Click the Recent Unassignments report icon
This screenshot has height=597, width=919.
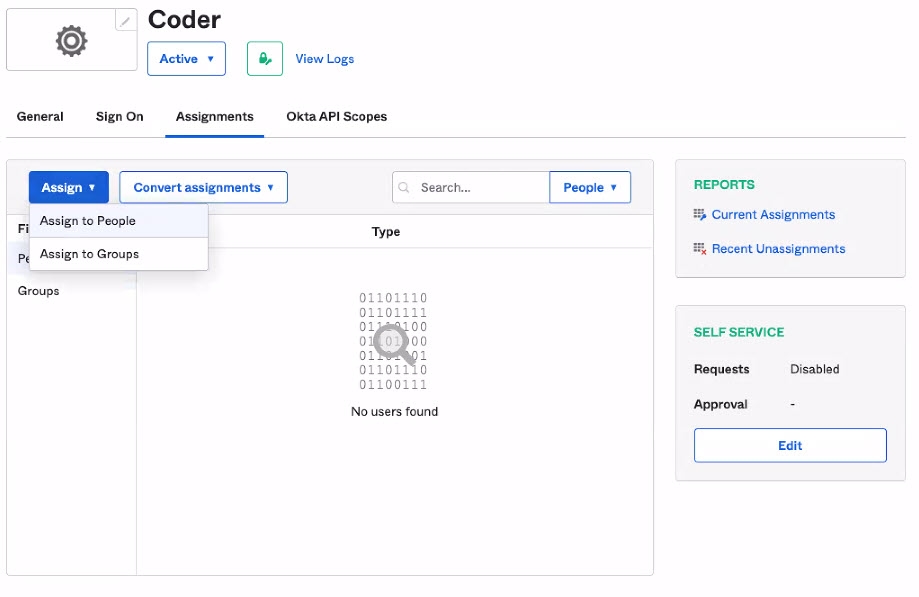pos(700,249)
